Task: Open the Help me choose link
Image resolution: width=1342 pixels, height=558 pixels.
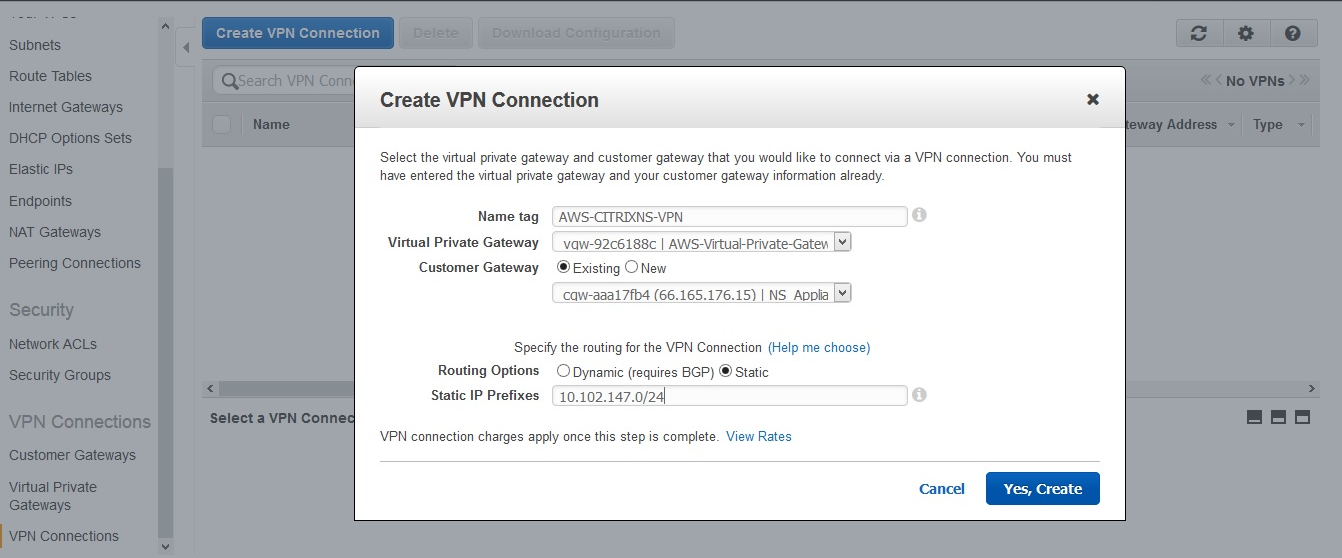Action: (x=819, y=347)
